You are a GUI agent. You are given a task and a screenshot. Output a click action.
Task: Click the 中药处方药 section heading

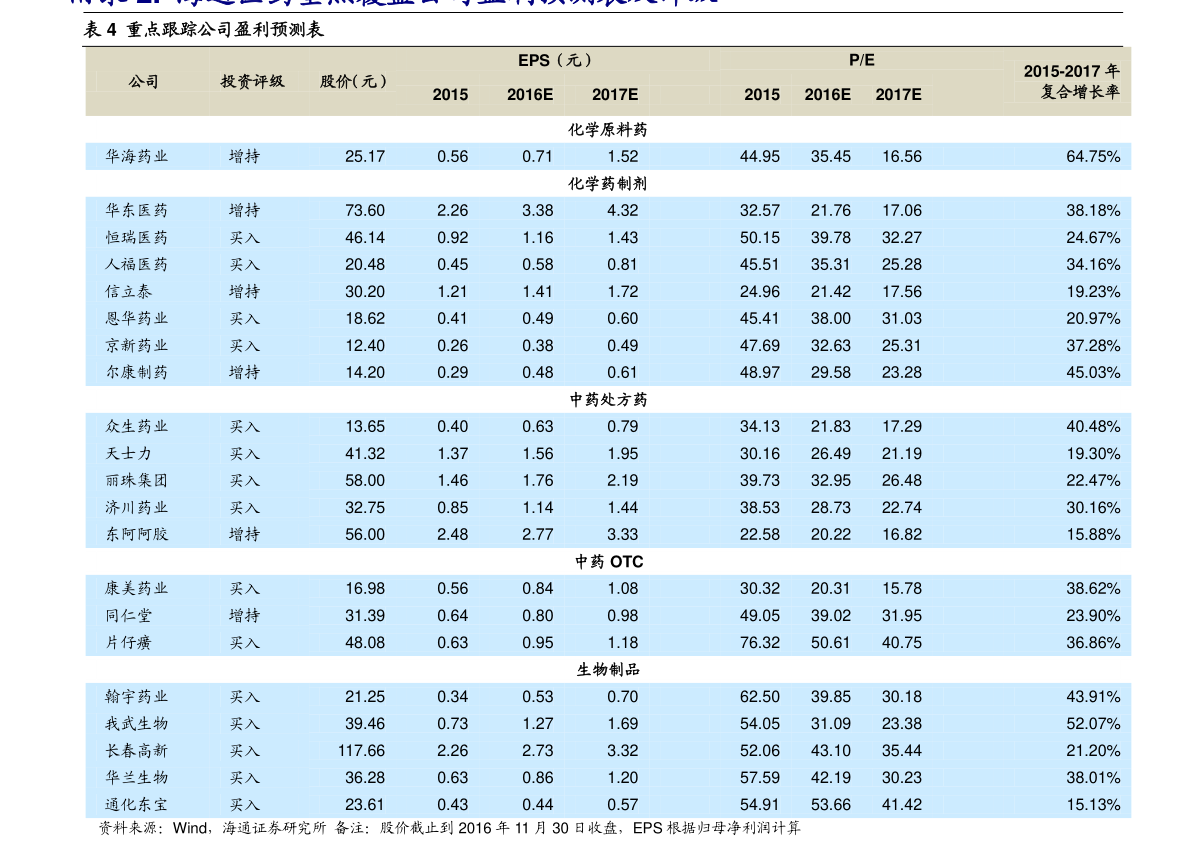pos(608,400)
